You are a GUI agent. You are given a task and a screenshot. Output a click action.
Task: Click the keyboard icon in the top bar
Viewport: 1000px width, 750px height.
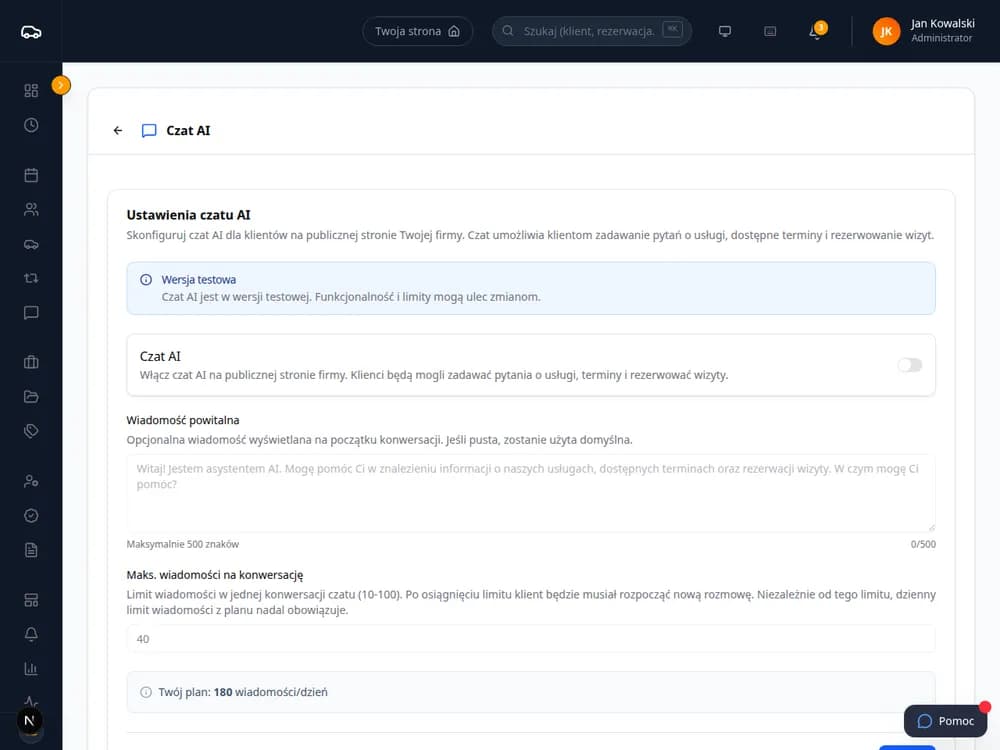point(770,31)
